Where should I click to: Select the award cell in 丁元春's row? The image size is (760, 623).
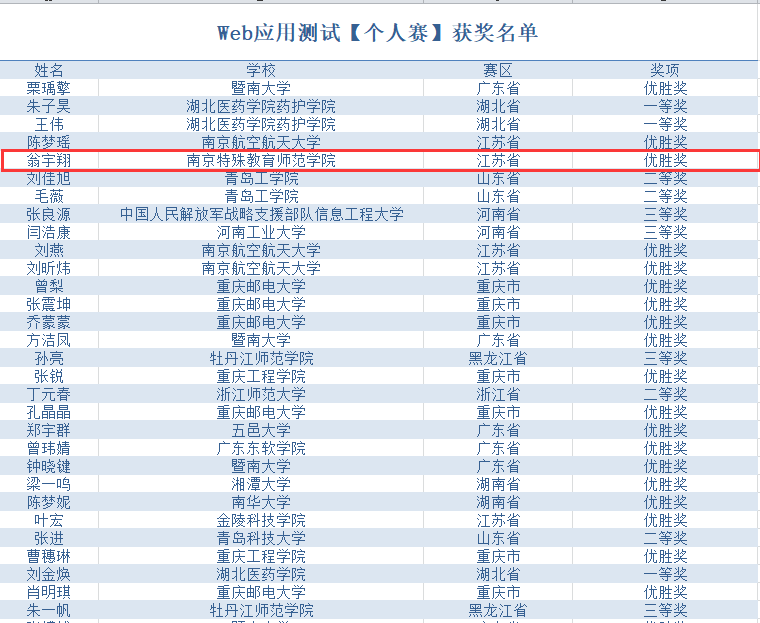665,394
